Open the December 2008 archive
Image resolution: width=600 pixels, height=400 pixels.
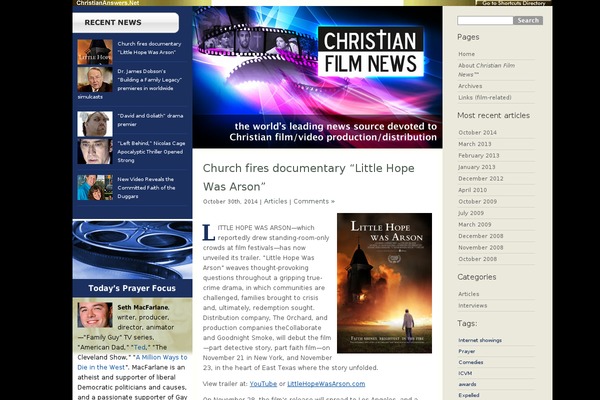(481, 236)
